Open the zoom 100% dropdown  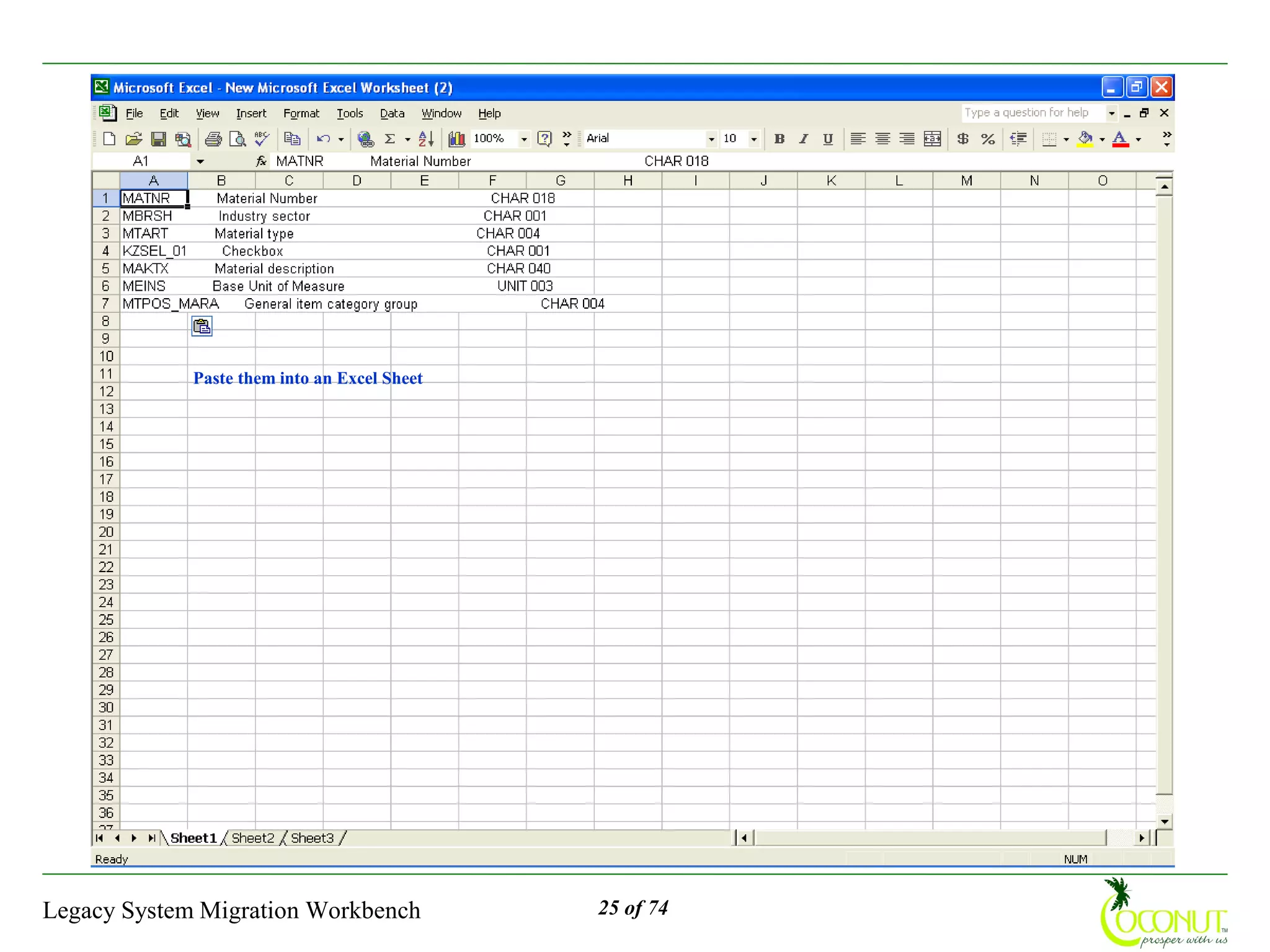[x=524, y=139]
